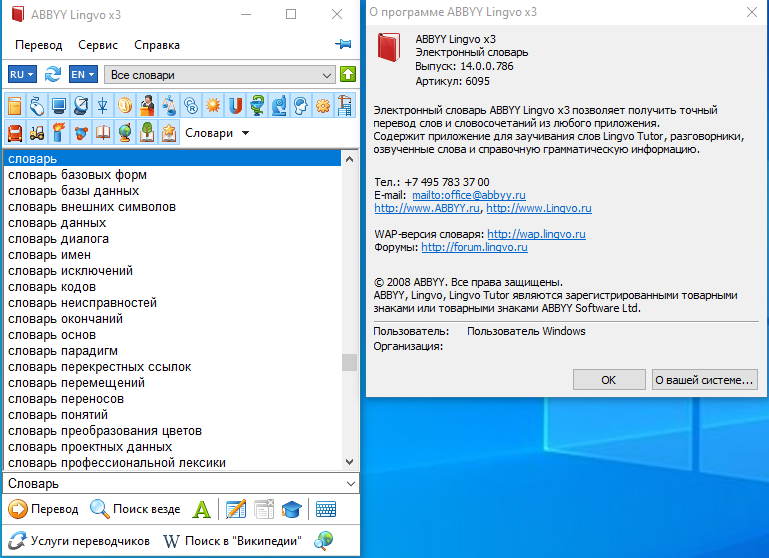The width and height of the screenshot is (769, 558).
Task: Toggle the computer mouse dictionary icon
Action: click(37, 105)
